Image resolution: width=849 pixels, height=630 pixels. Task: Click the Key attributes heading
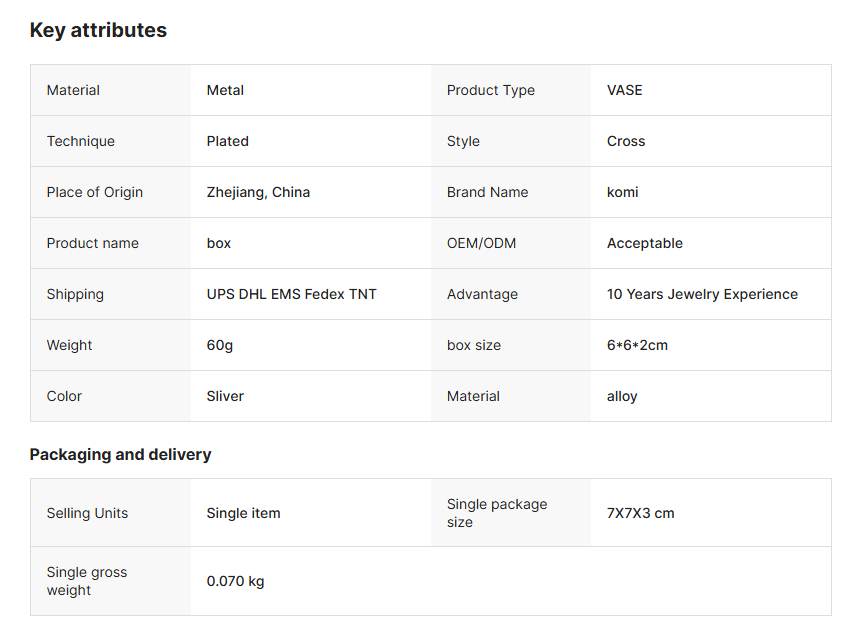(98, 30)
